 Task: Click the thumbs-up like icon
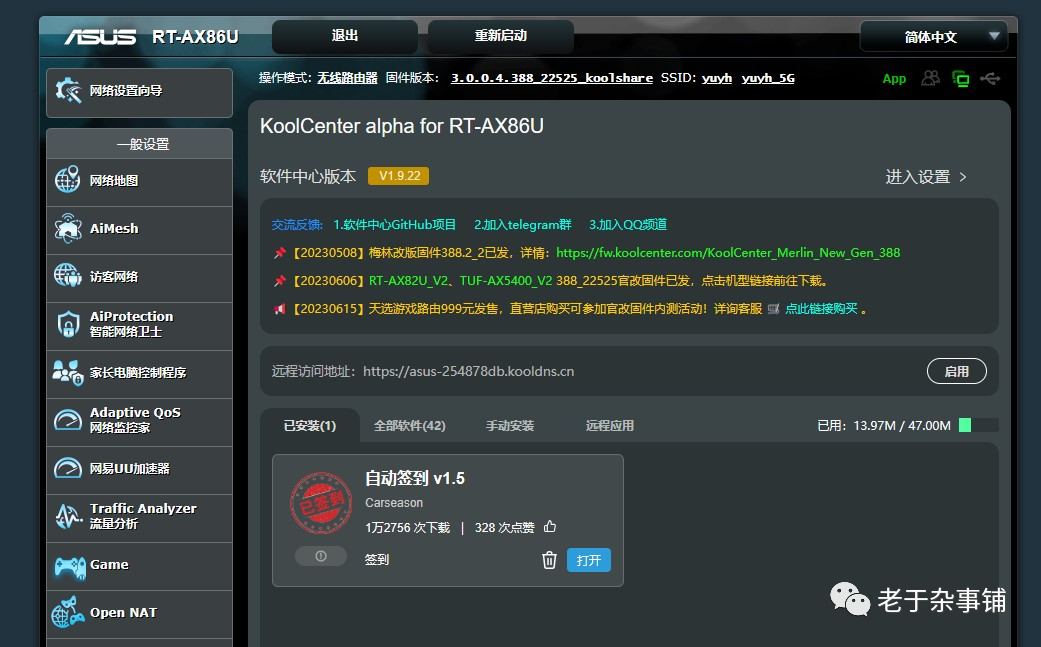point(550,527)
